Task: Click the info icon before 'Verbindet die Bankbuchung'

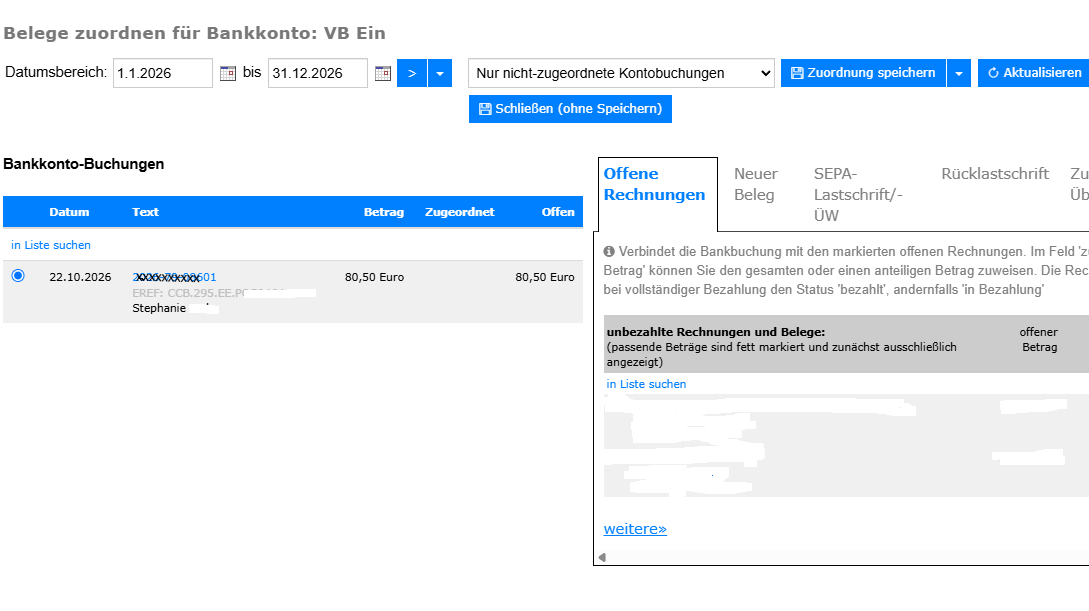Action: (609, 251)
